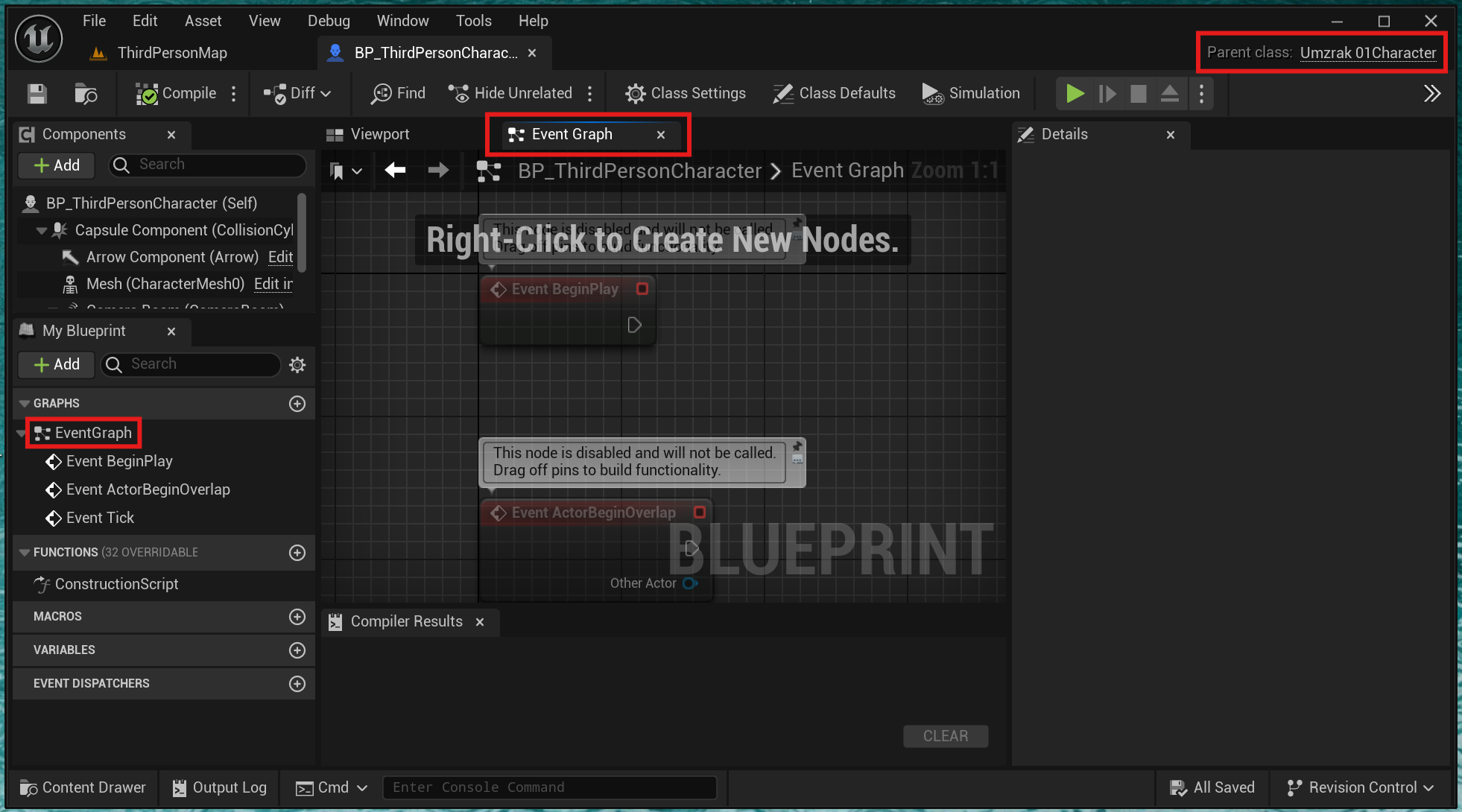
Task: Add a new variable with plus icon
Action: 297,650
